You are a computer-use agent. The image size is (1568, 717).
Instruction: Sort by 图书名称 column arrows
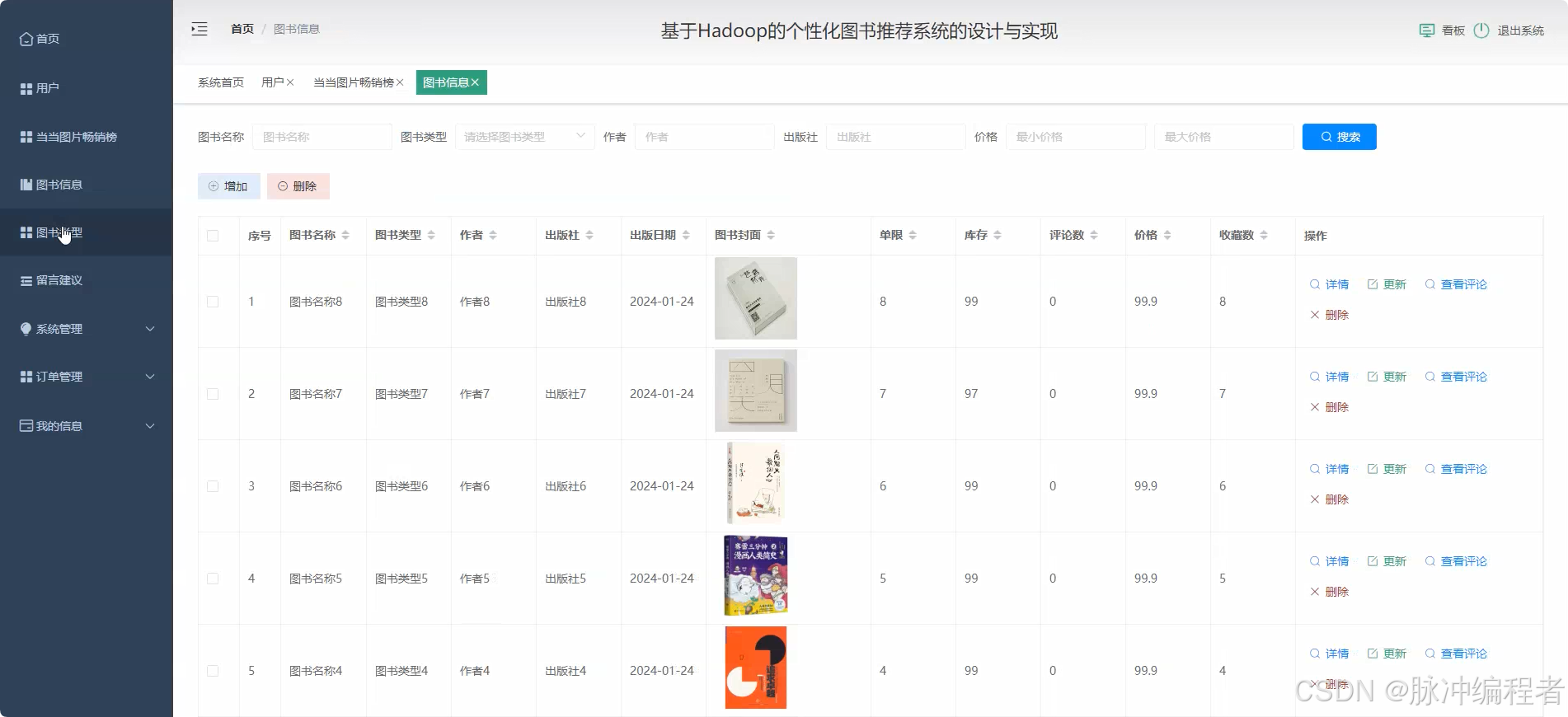click(345, 236)
